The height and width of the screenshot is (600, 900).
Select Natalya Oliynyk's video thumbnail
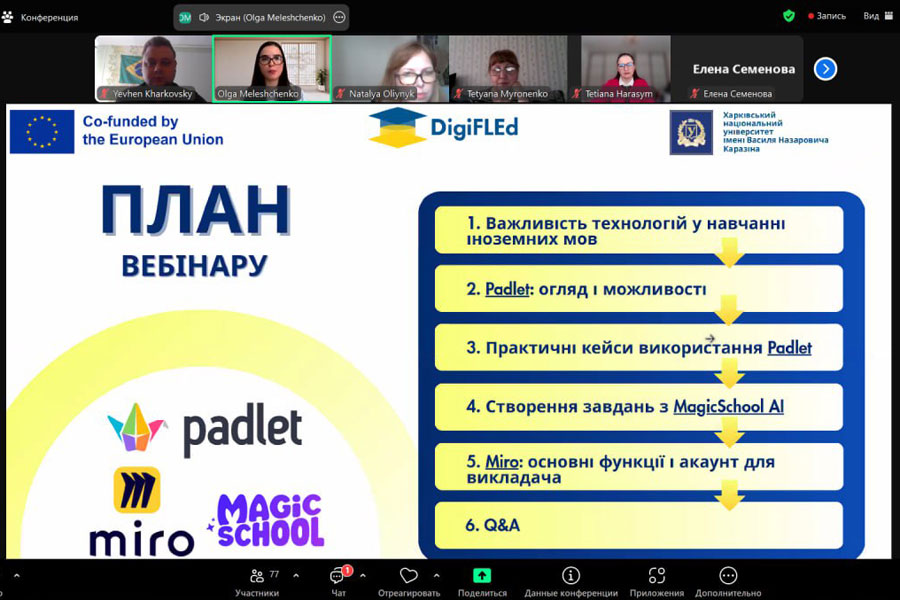[390, 69]
